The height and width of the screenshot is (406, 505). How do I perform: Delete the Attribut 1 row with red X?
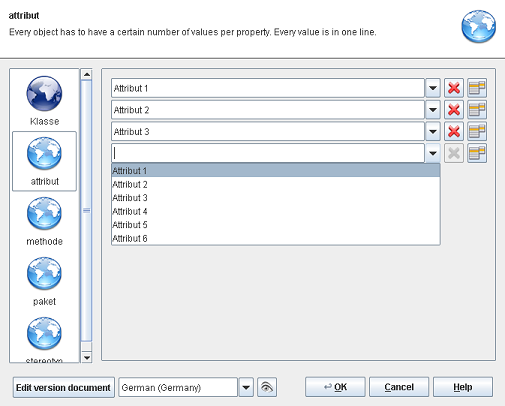coord(454,88)
